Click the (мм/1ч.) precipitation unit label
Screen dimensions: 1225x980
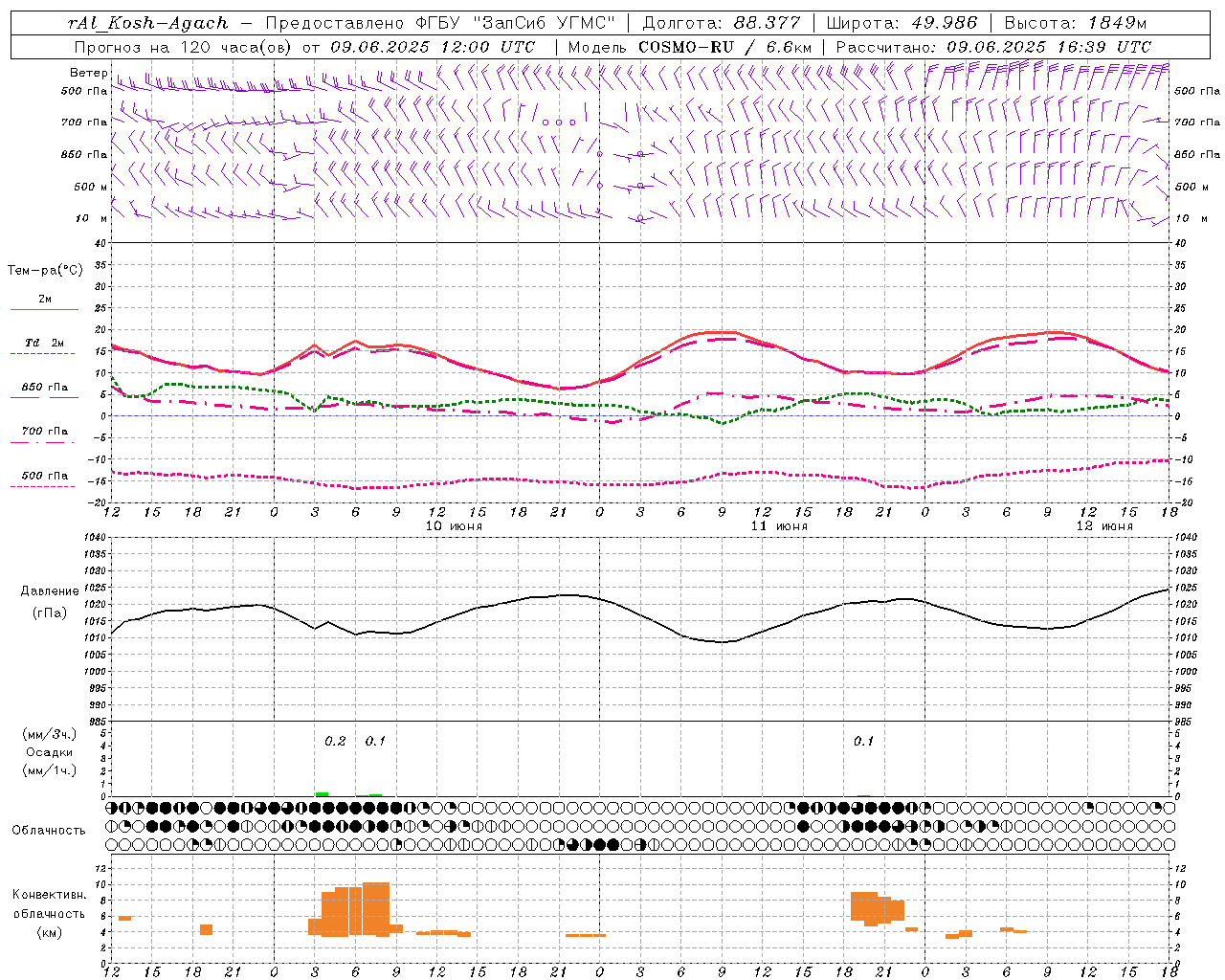(x=50, y=770)
